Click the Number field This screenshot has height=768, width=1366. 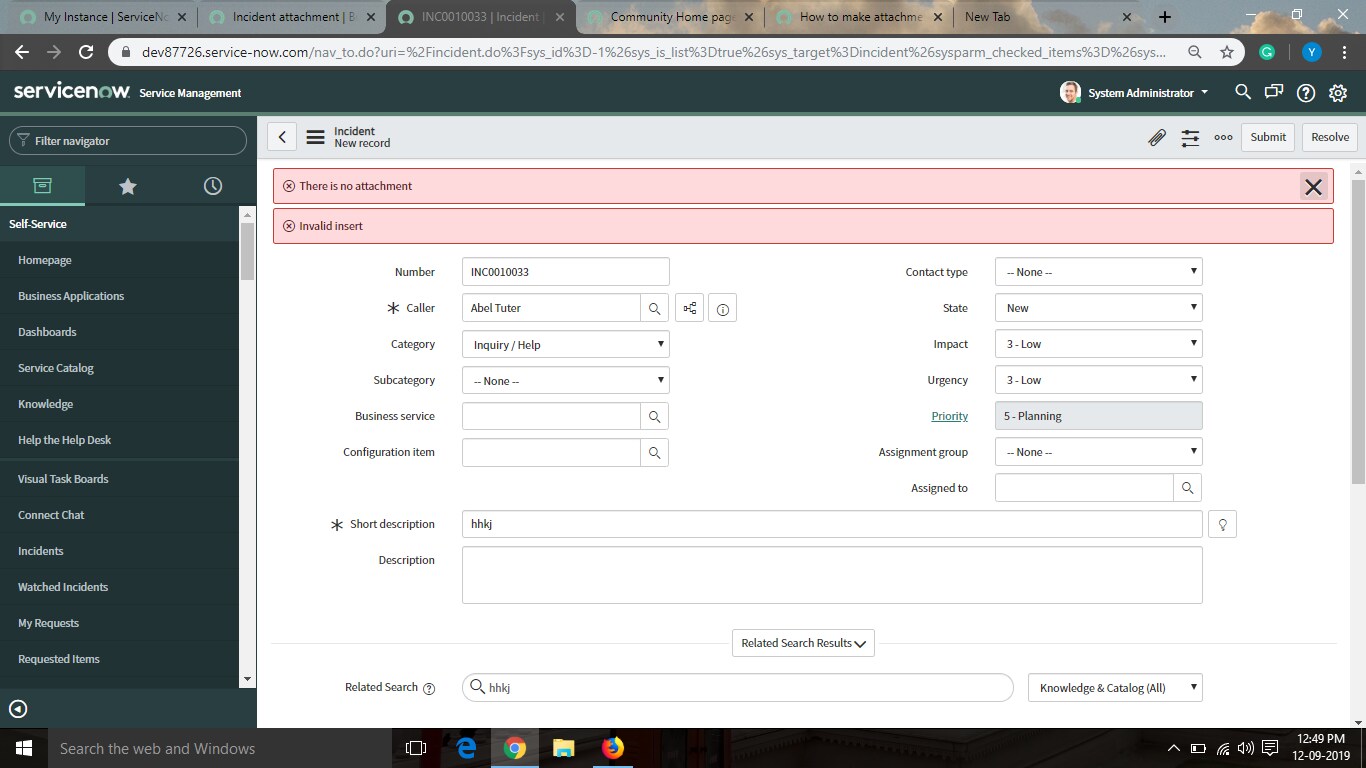(566, 272)
